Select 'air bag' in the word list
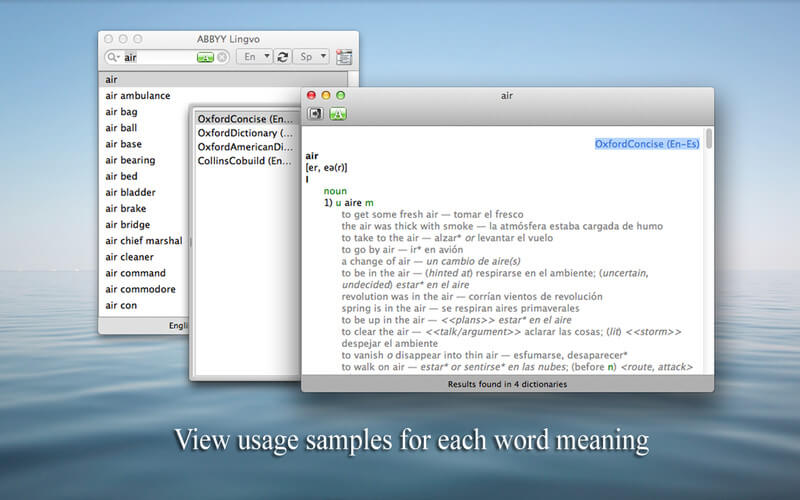This screenshot has height=500, width=800. pyautogui.click(x=121, y=112)
